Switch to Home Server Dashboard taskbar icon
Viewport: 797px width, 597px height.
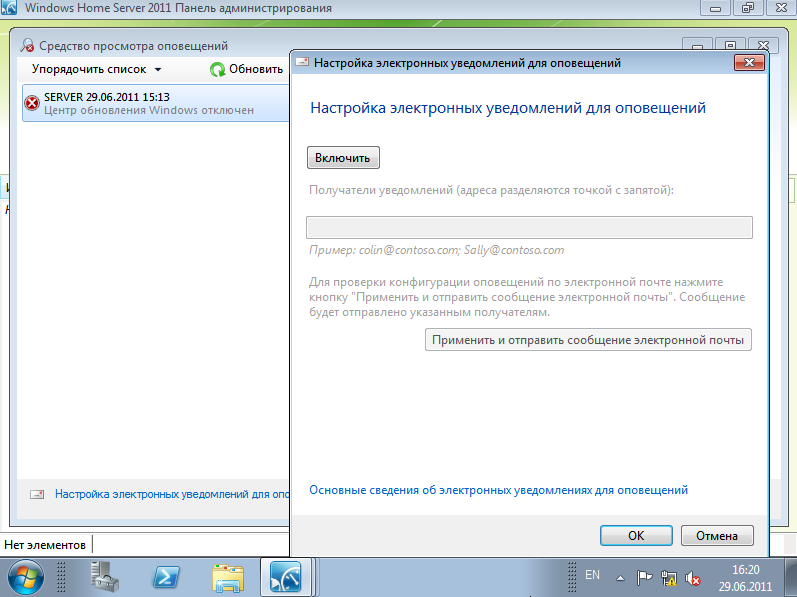pyautogui.click(x=286, y=577)
